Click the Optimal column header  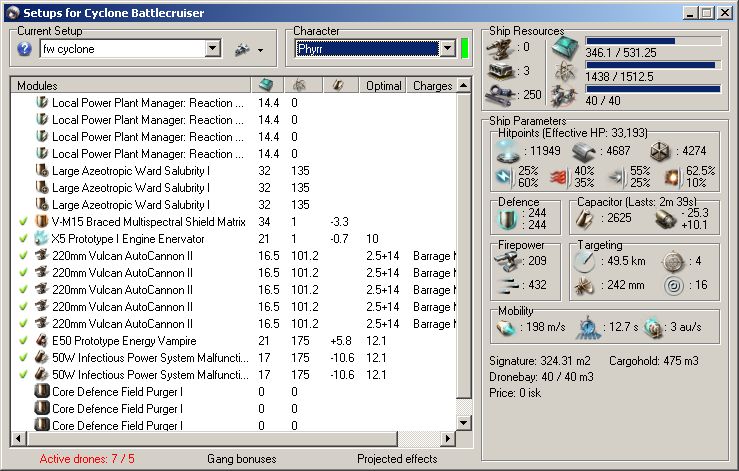coord(383,85)
